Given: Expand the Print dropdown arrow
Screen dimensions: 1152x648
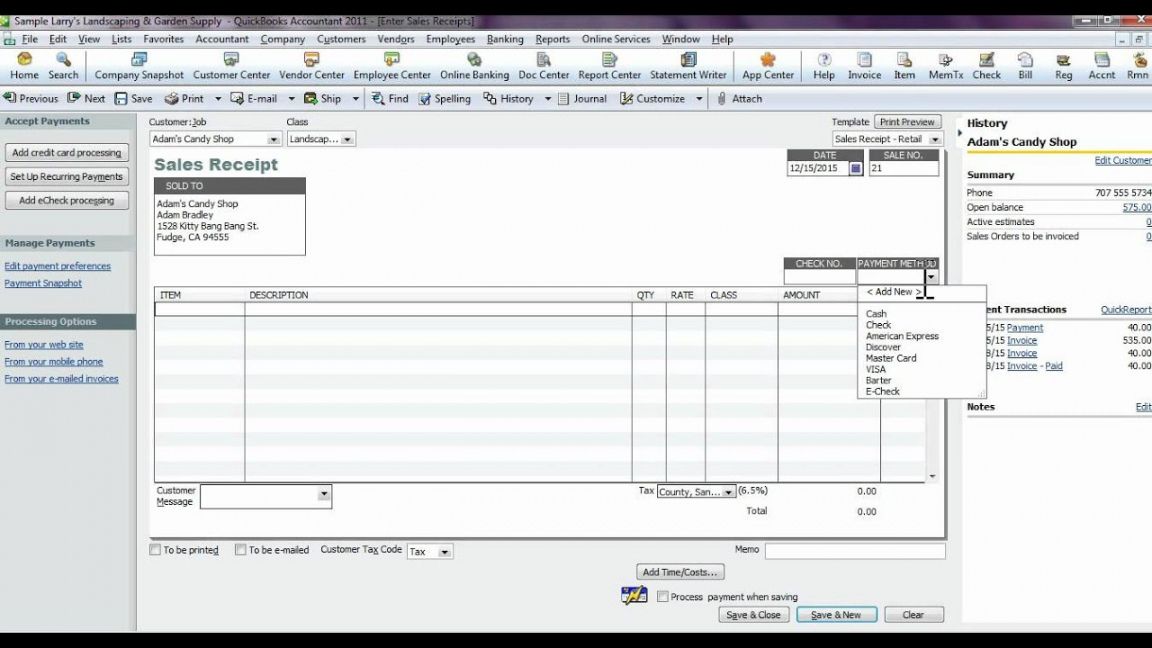Looking at the screenshot, I should [x=217, y=98].
